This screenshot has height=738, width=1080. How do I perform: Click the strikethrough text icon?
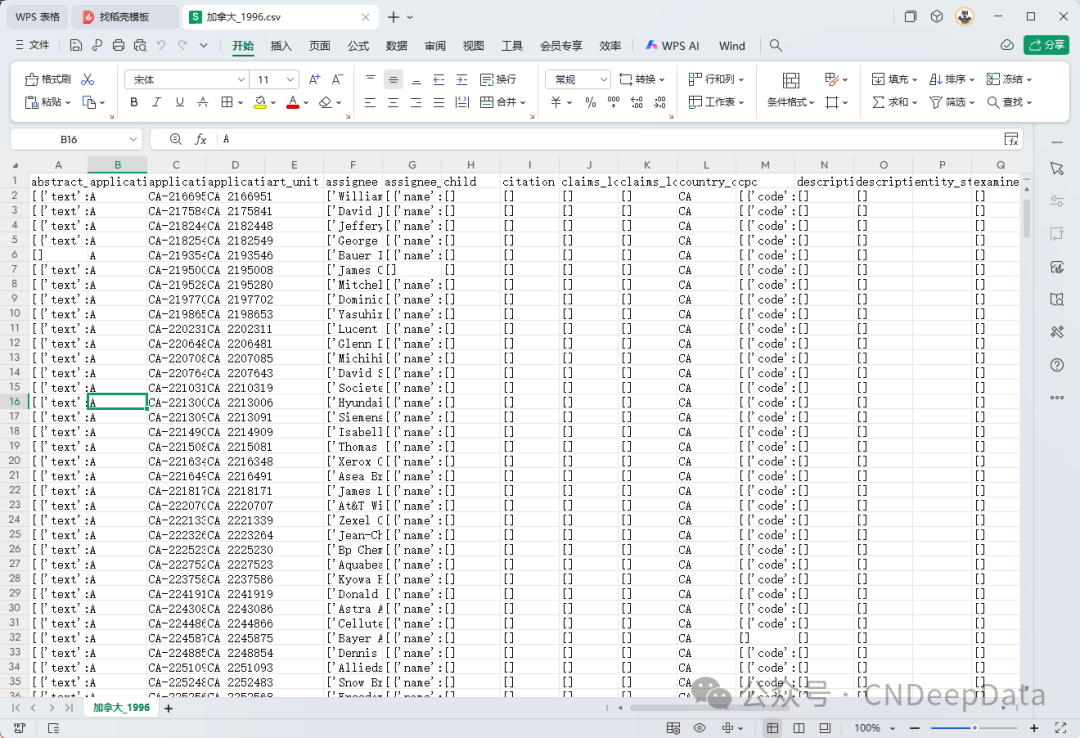pos(203,102)
